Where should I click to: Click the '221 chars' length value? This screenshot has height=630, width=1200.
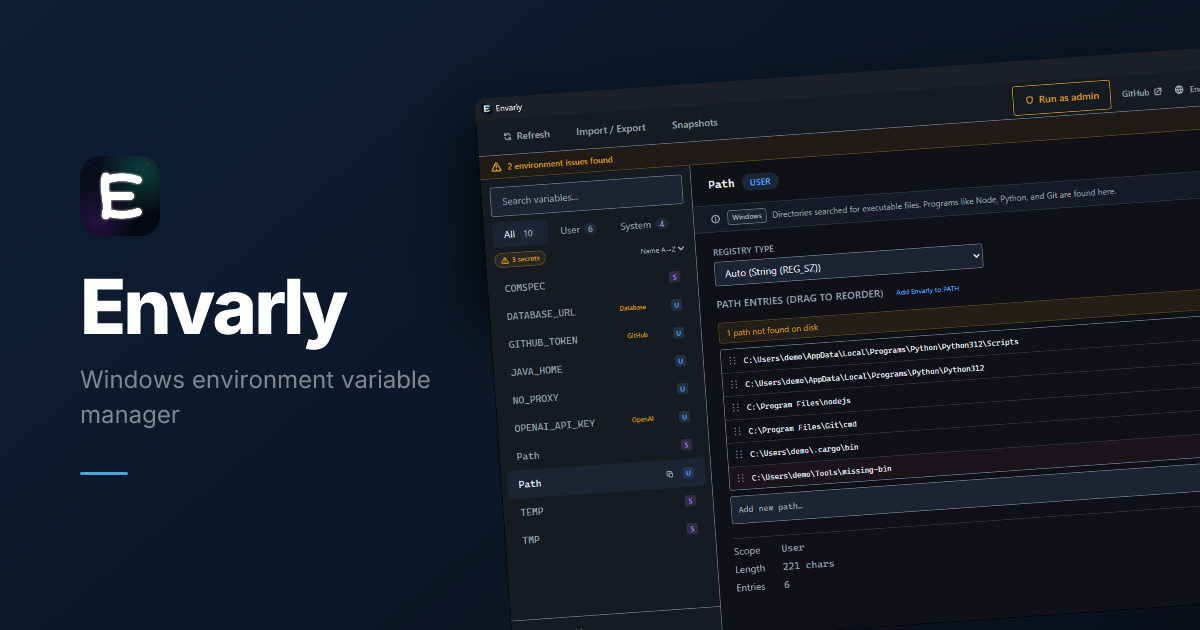(808, 565)
